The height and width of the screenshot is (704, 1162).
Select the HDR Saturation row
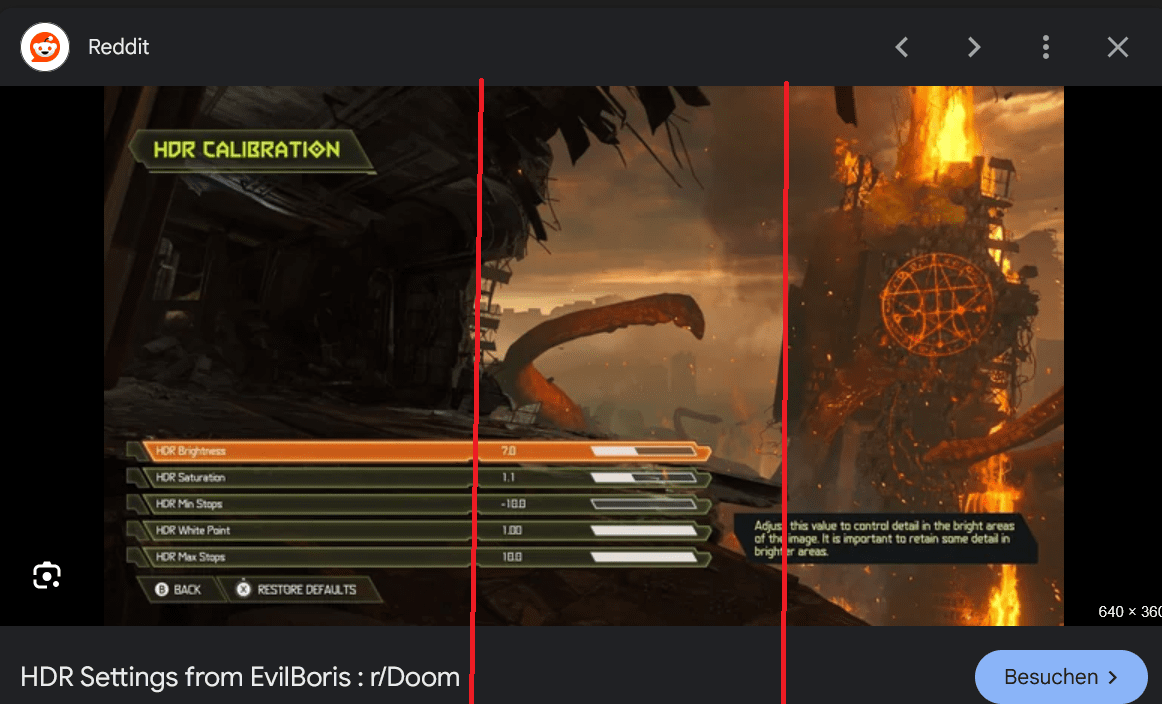(419, 477)
